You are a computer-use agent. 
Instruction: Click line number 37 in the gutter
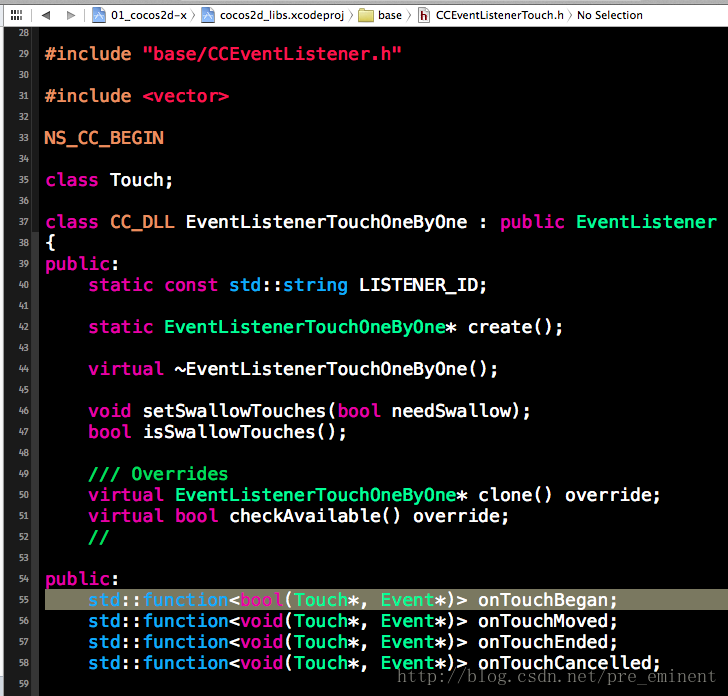tap(24, 222)
